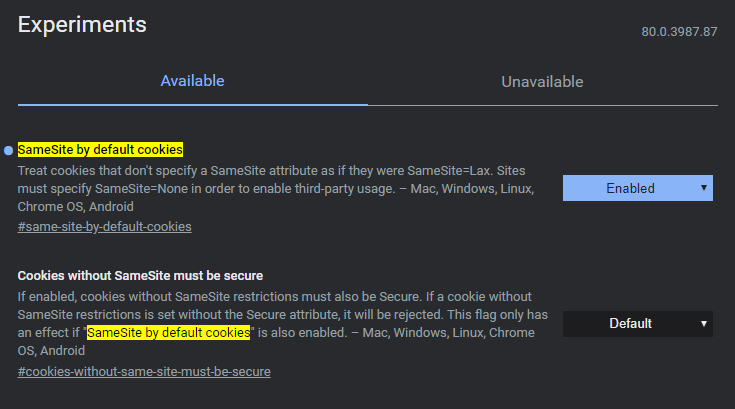Screen dimensions: 735x409
Task: Open the Enabled dropdown for SameSite cookies
Action: (638, 188)
